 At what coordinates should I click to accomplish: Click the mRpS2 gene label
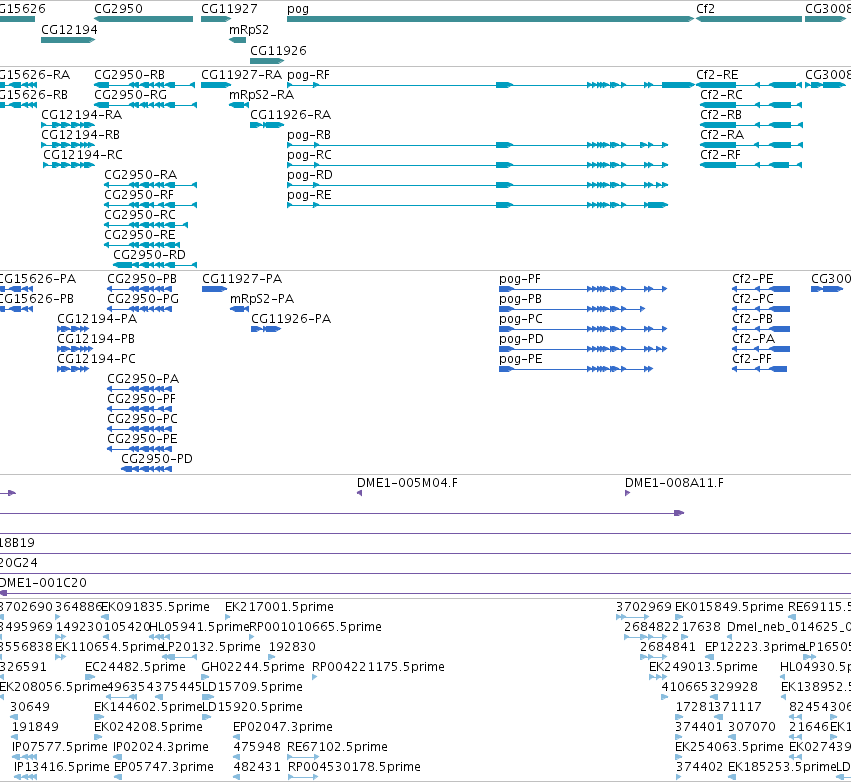249,30
